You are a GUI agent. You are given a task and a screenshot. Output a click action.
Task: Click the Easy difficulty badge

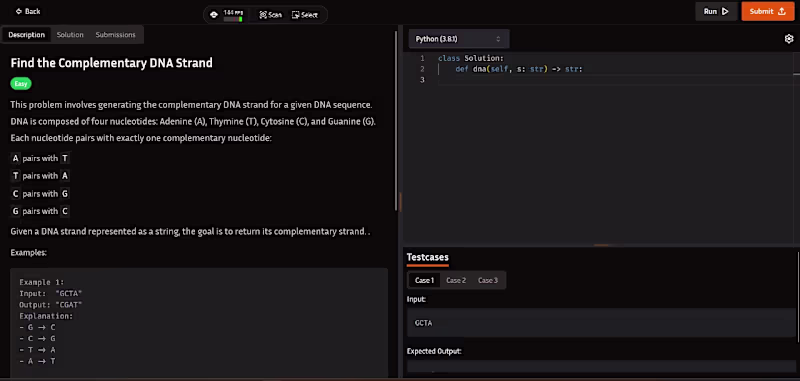(21, 84)
